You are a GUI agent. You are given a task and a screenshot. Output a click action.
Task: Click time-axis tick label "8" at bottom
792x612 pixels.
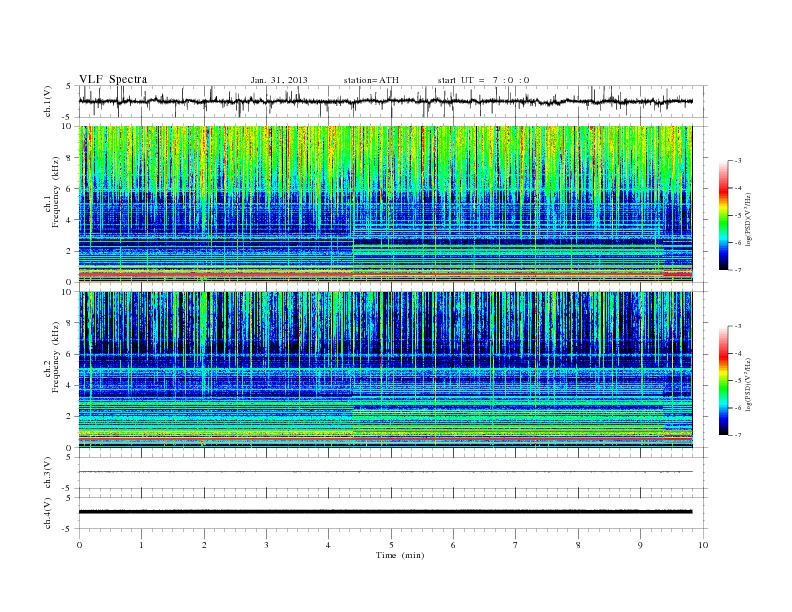tap(578, 545)
